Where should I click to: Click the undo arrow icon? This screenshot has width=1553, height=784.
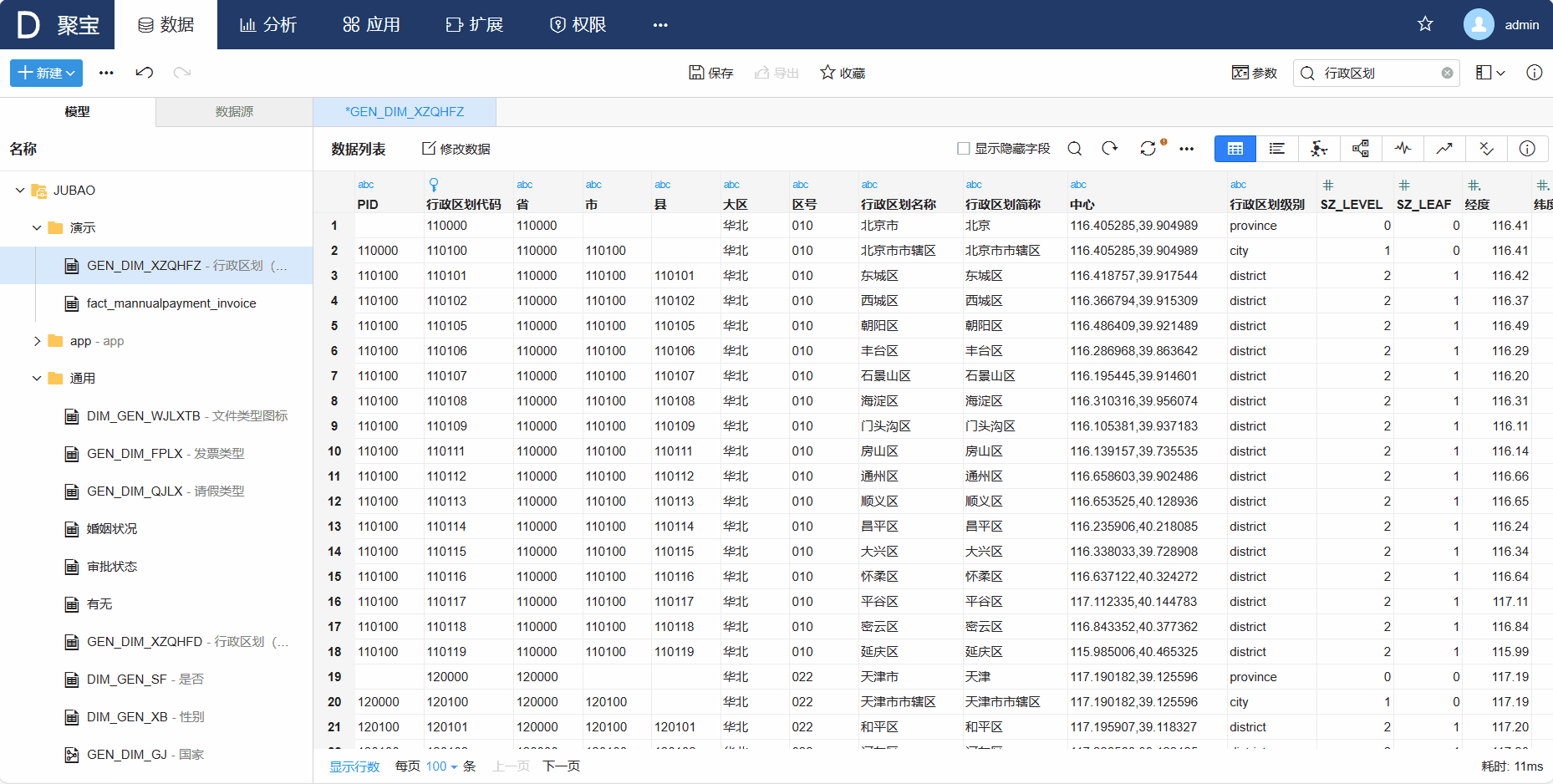pyautogui.click(x=144, y=73)
